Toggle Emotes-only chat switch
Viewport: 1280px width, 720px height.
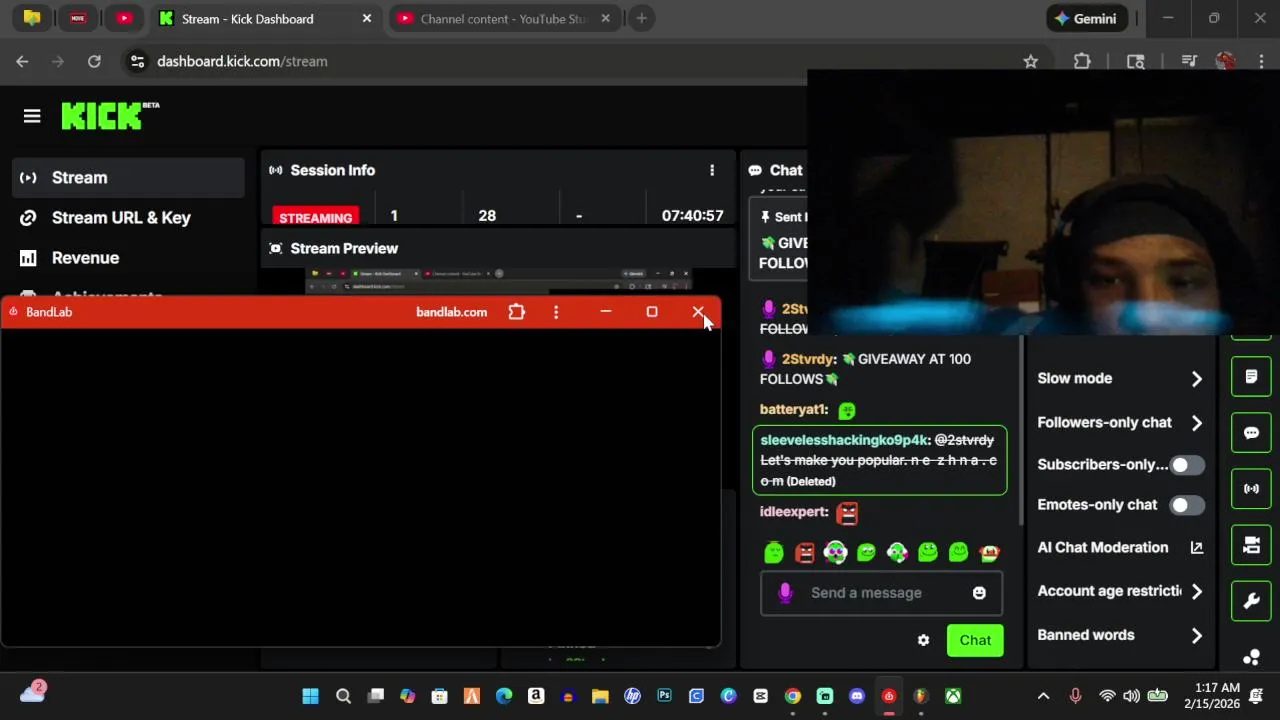point(1187,505)
